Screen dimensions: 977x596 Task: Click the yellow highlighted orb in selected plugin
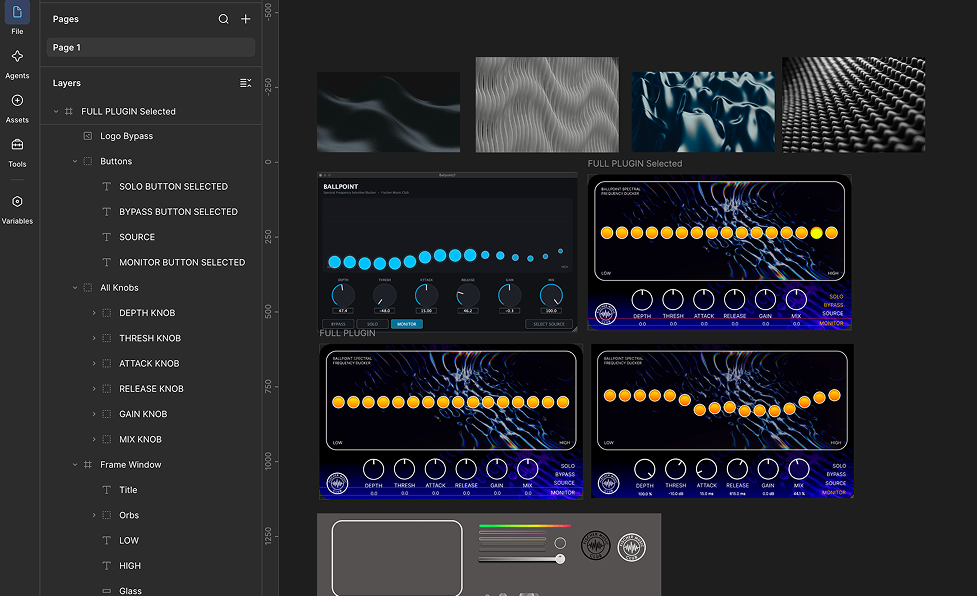816,233
